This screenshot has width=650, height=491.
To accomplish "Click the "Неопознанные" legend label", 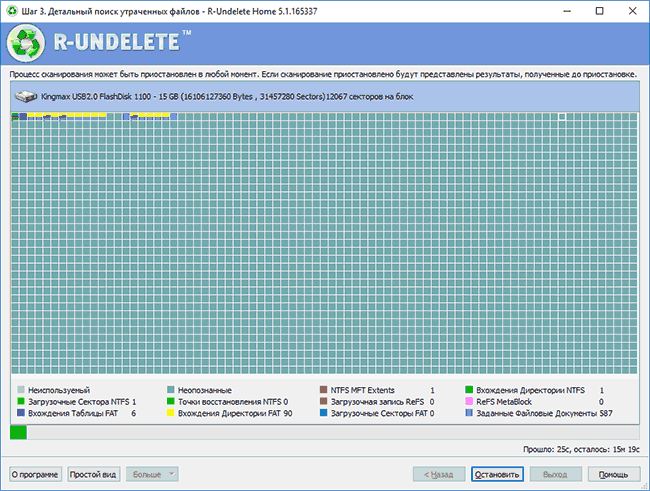I will click(x=205, y=390).
